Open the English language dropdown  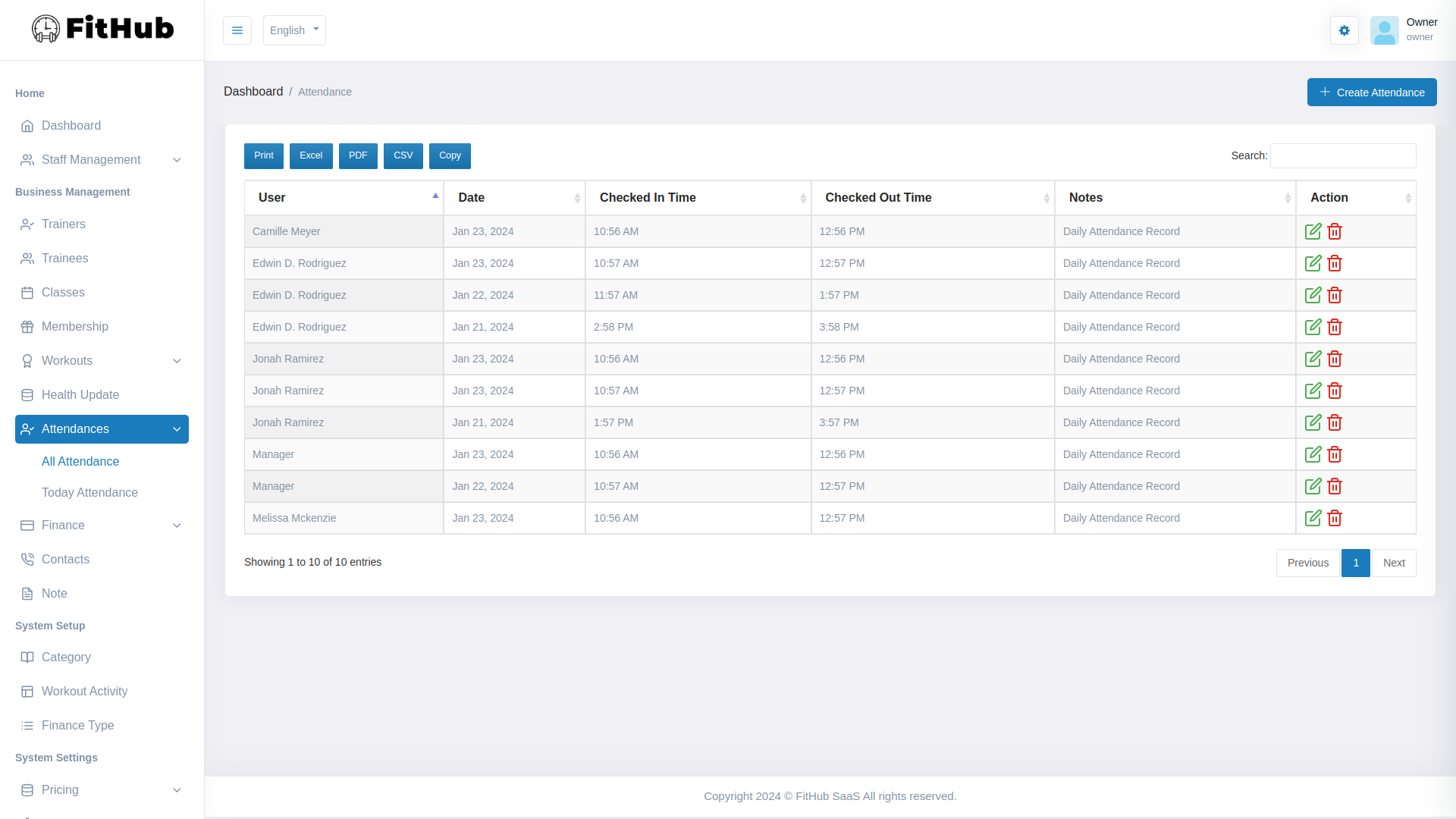[x=294, y=30]
